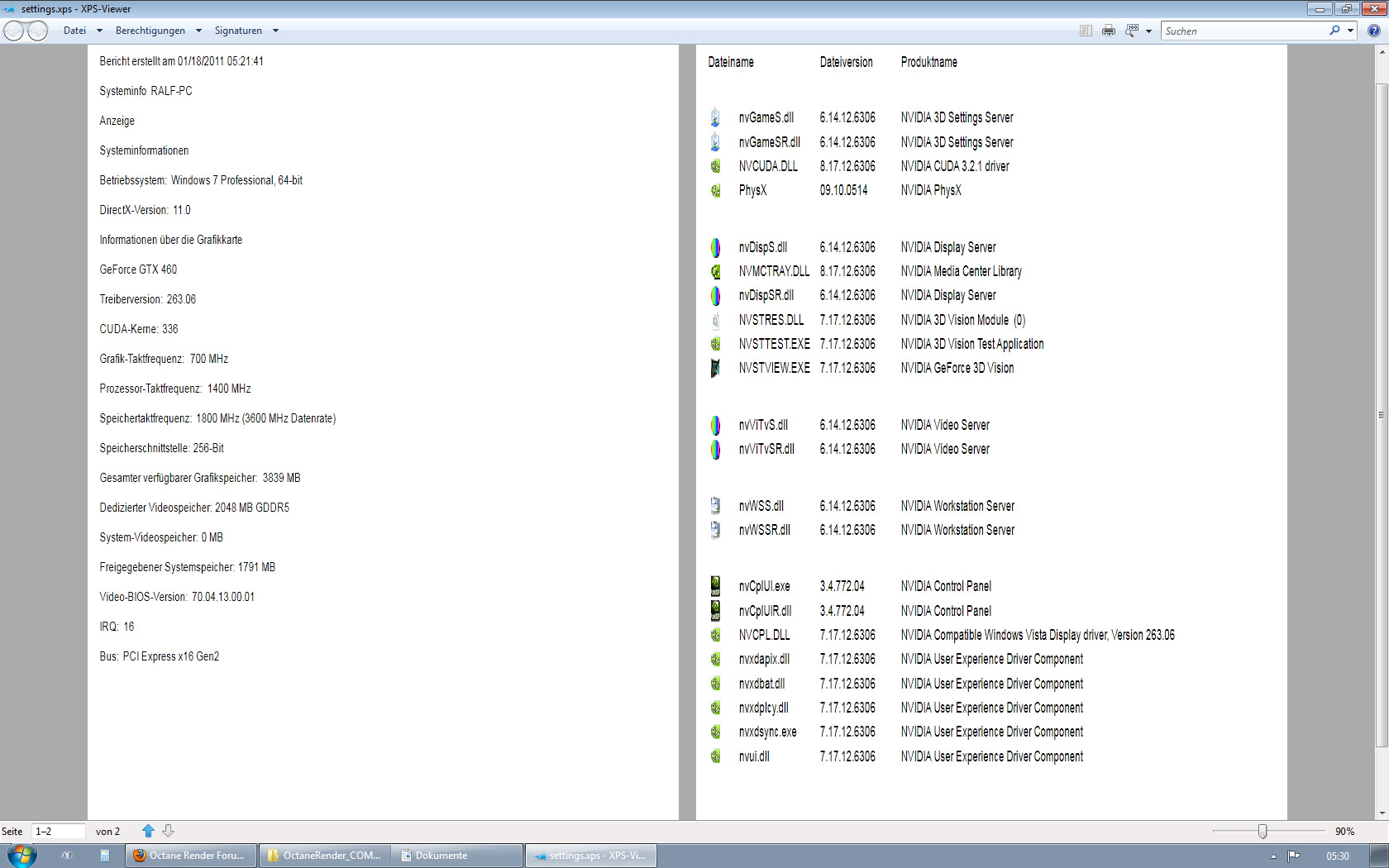Viewport: 1389px width, 868px height.
Task: Click the Treiberversion 263.06 line
Action: tap(148, 299)
